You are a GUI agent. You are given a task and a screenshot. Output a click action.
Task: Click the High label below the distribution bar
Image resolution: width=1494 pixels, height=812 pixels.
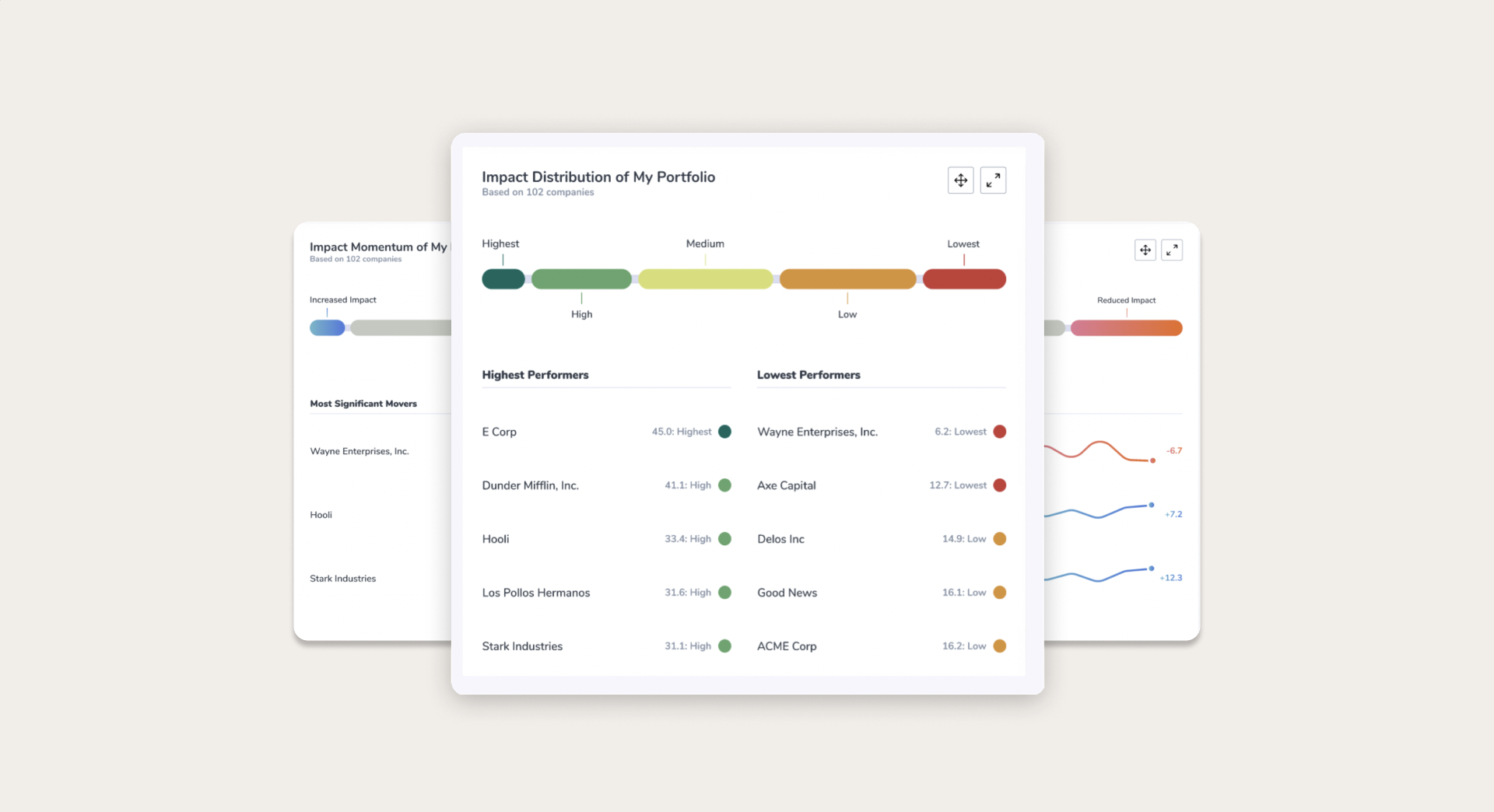[x=582, y=314]
